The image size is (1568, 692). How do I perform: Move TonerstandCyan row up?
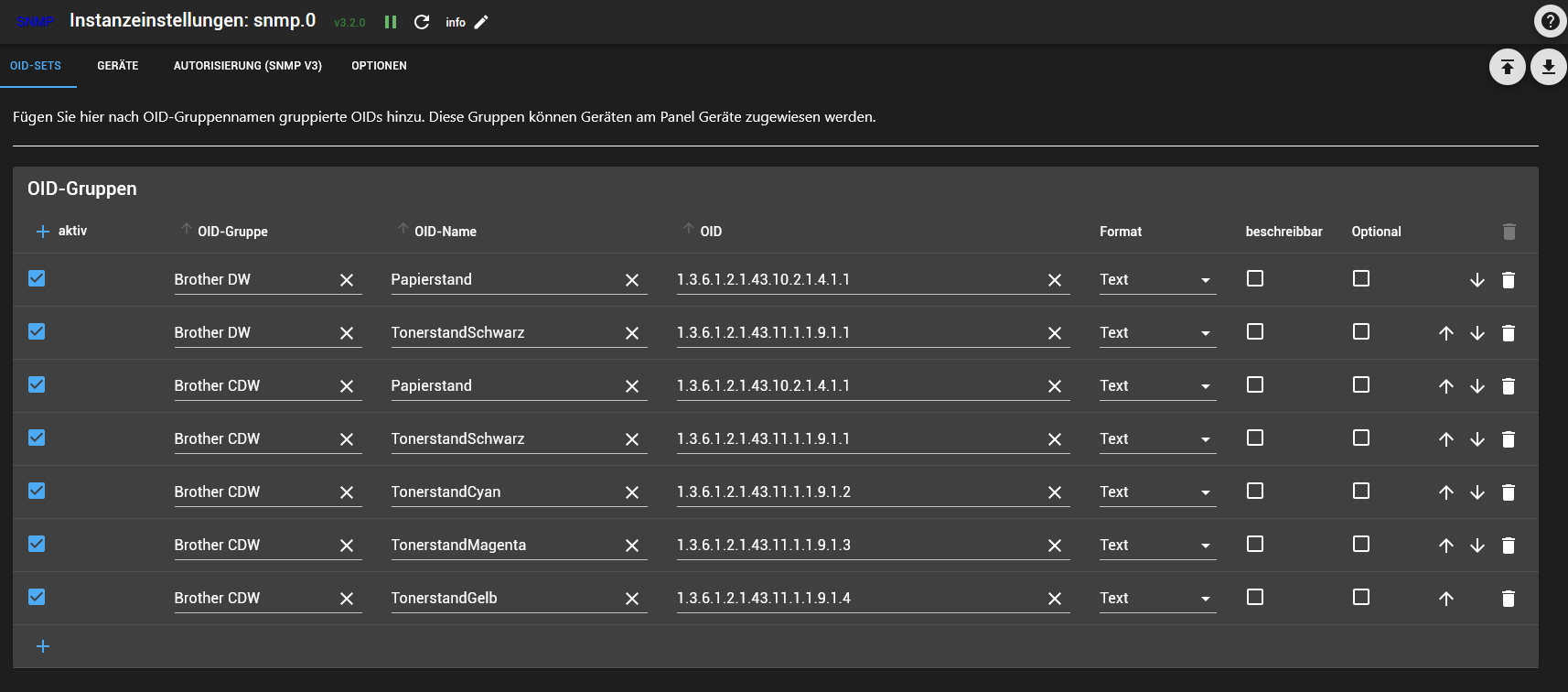coord(1445,492)
